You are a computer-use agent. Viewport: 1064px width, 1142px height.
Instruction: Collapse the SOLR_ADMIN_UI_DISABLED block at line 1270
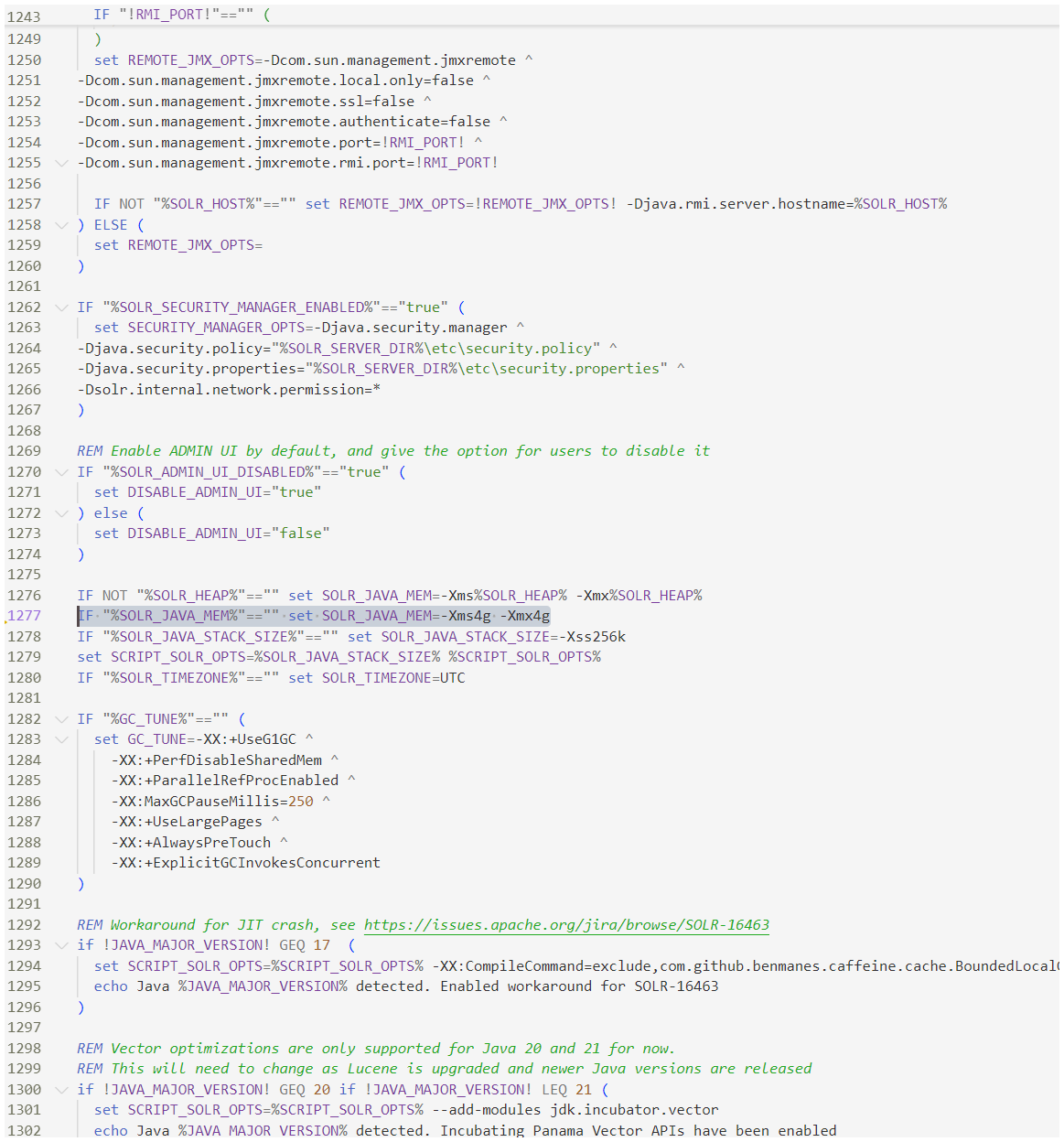[x=61, y=472]
